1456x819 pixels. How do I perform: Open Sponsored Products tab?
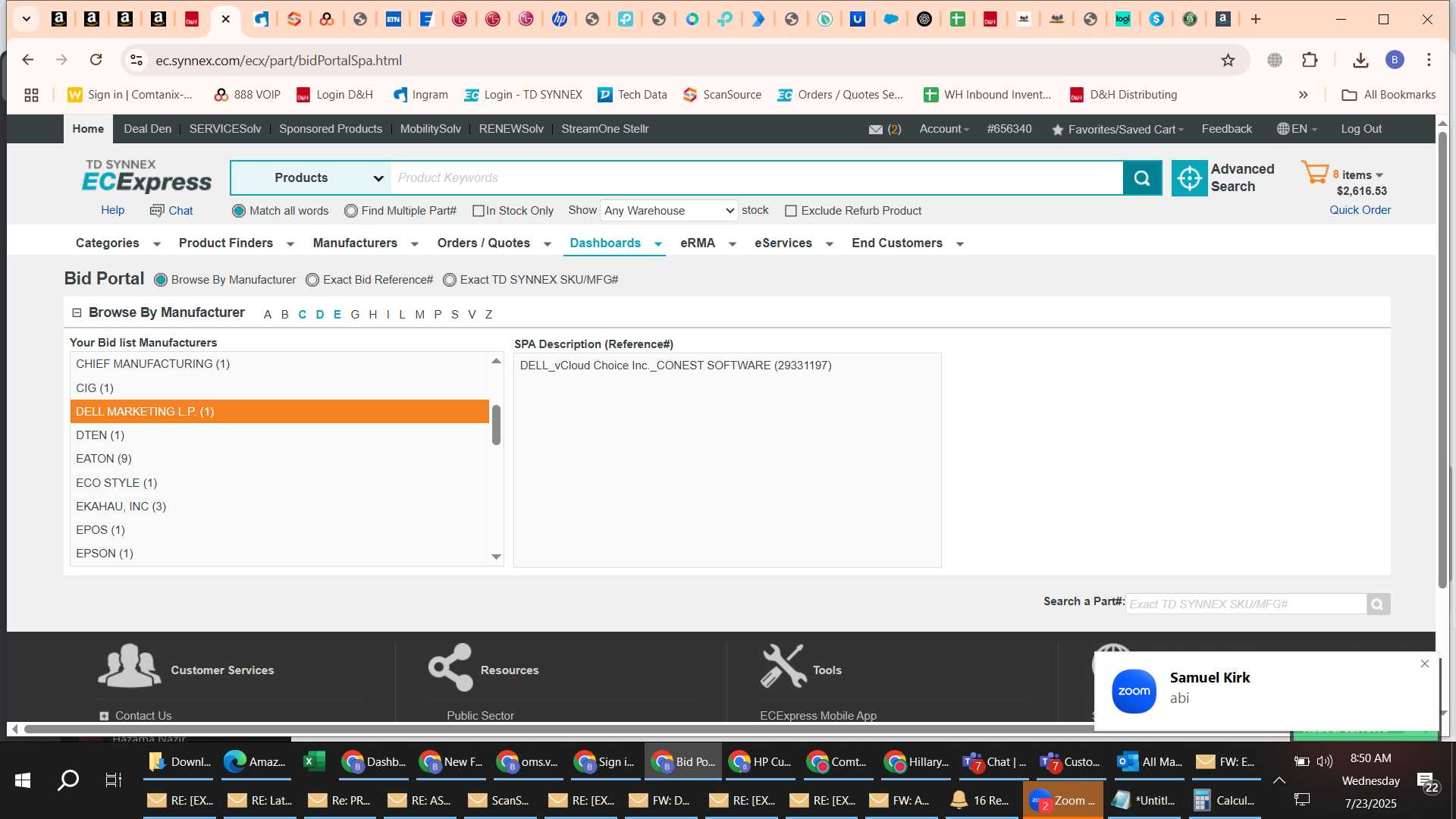click(x=331, y=129)
